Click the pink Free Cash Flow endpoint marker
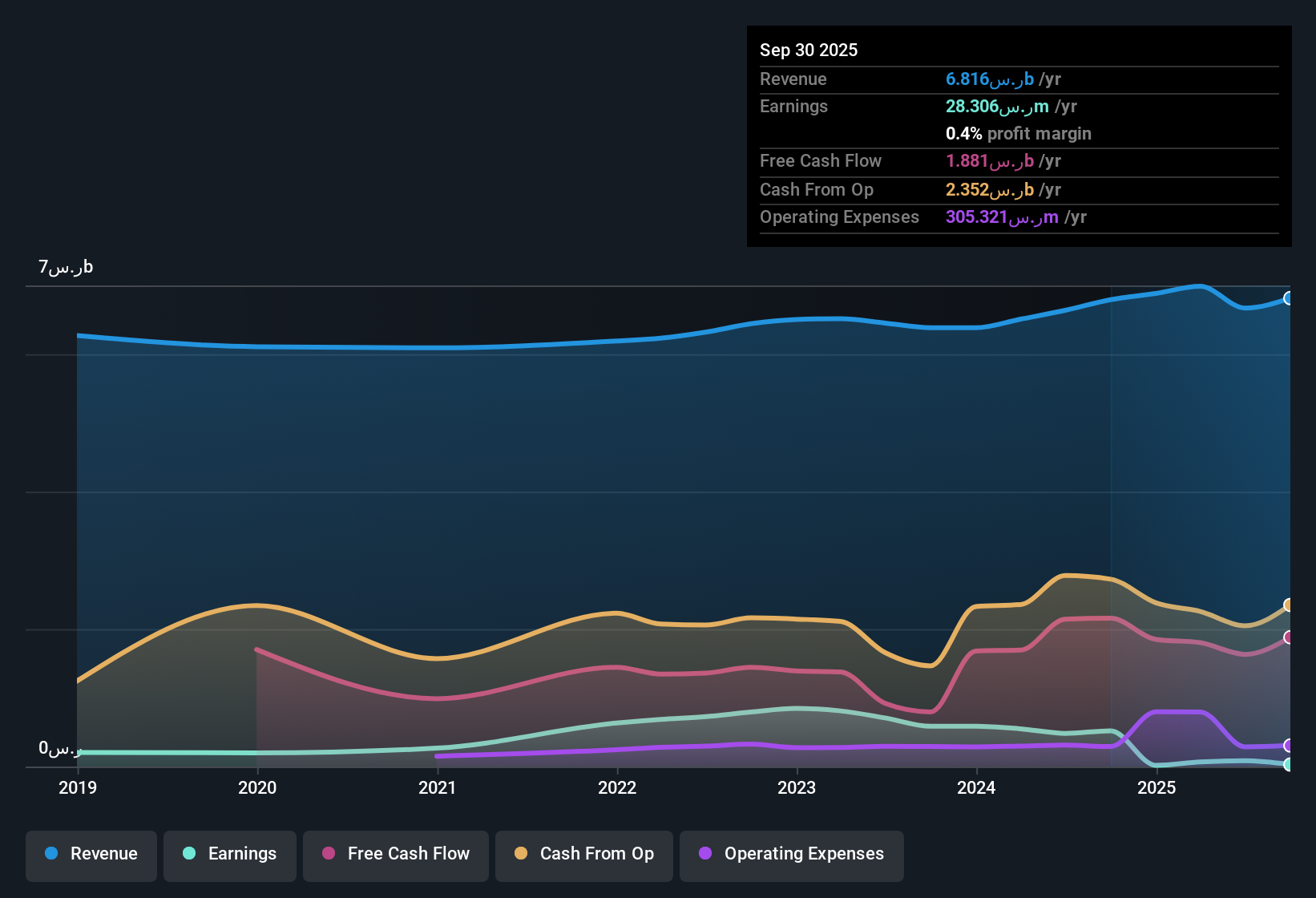The image size is (1316, 898). point(1289,637)
